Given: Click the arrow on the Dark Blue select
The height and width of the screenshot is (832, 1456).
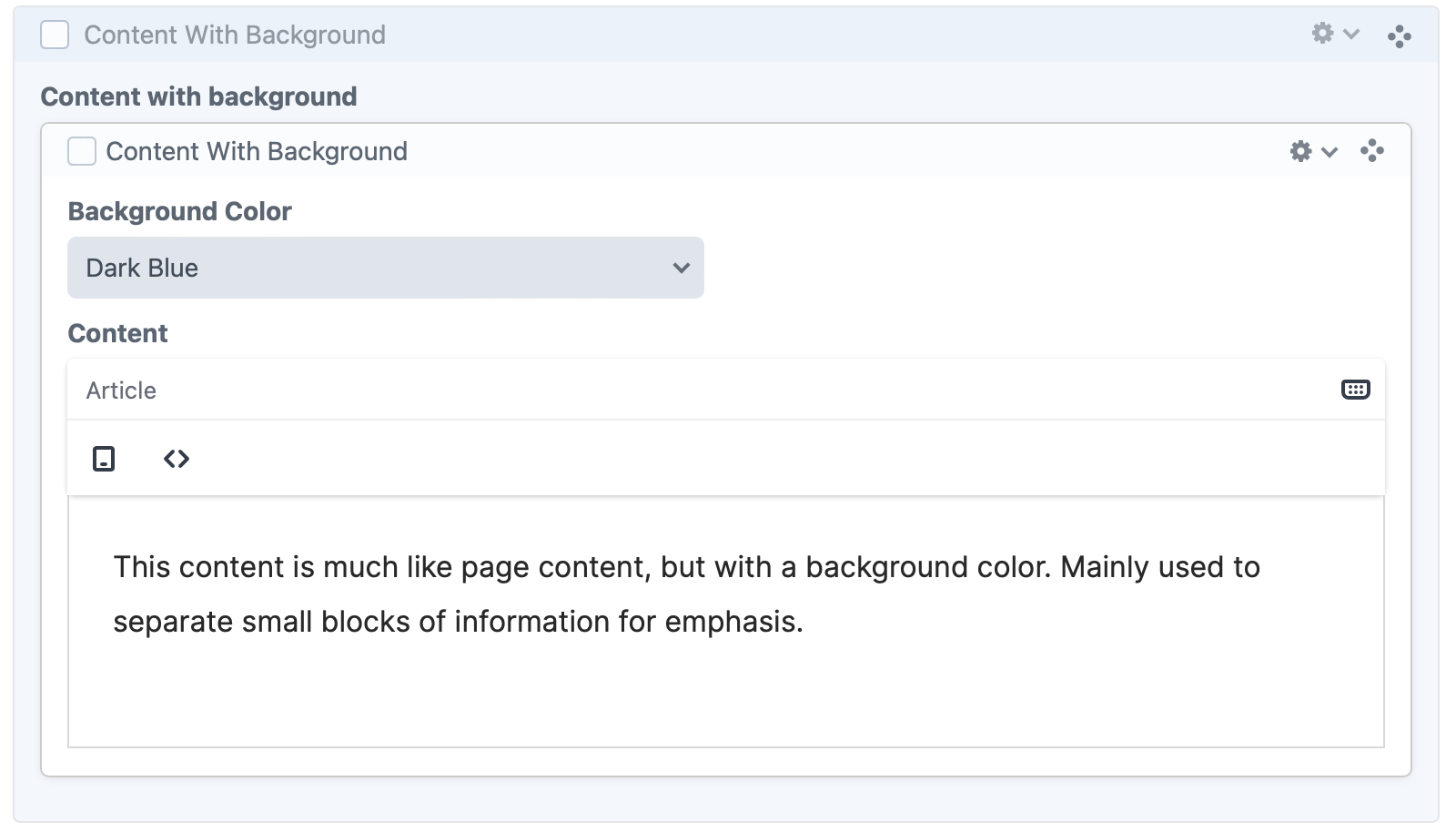Looking at the screenshot, I should [681, 268].
